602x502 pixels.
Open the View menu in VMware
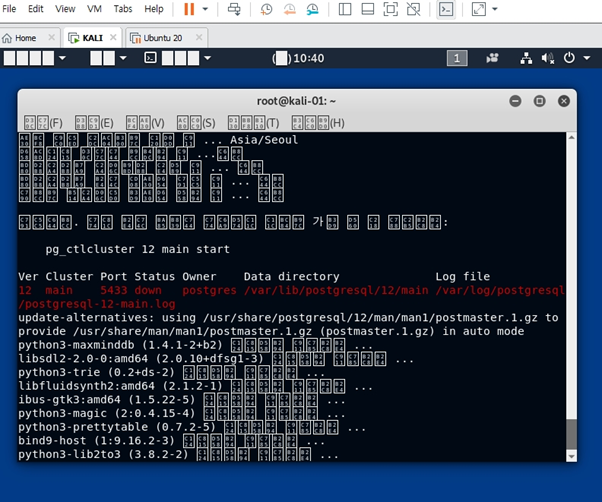coord(65,9)
